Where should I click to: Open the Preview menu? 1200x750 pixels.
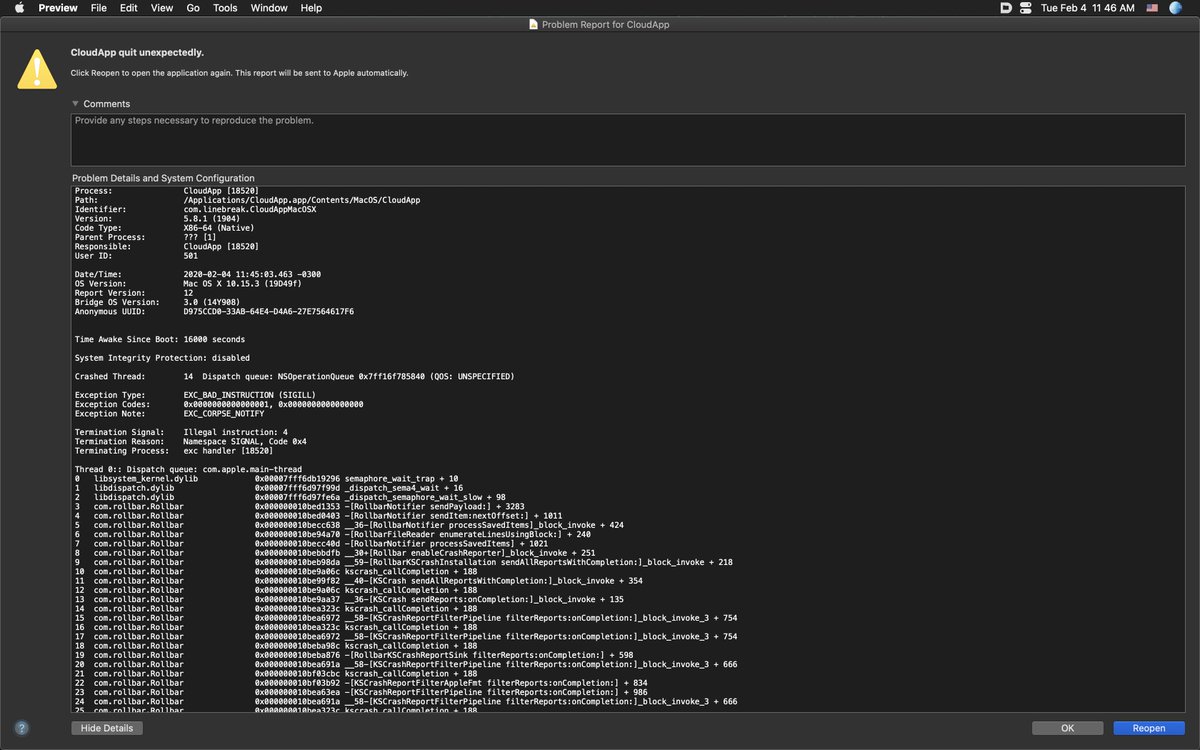tap(58, 7)
